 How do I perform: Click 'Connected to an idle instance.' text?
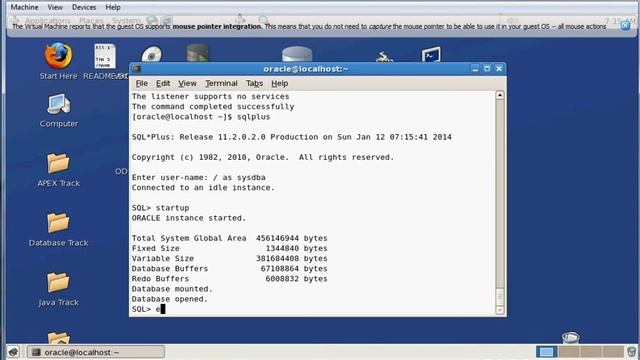click(203, 188)
